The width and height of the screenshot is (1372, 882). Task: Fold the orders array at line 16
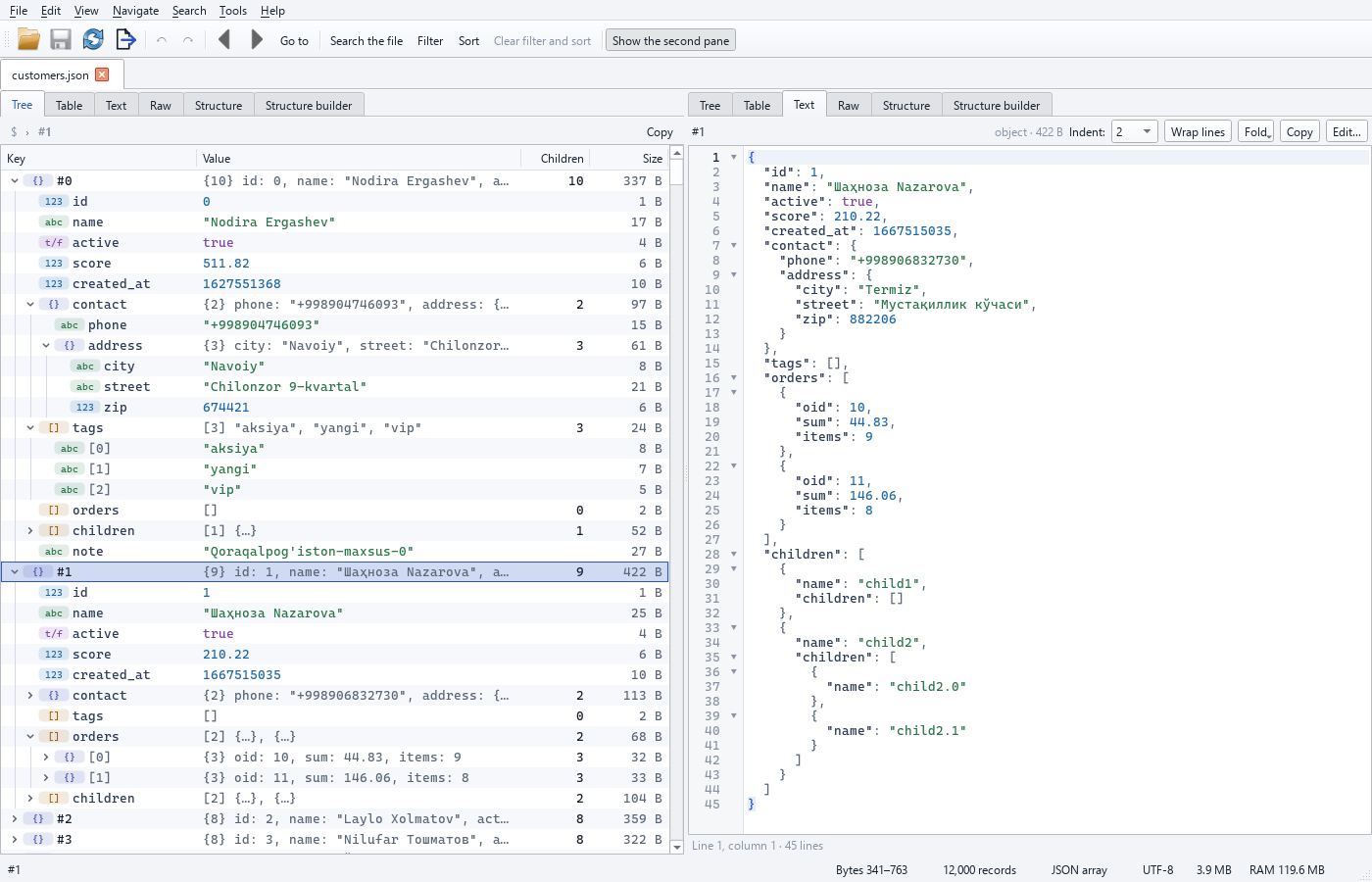[x=734, y=378]
